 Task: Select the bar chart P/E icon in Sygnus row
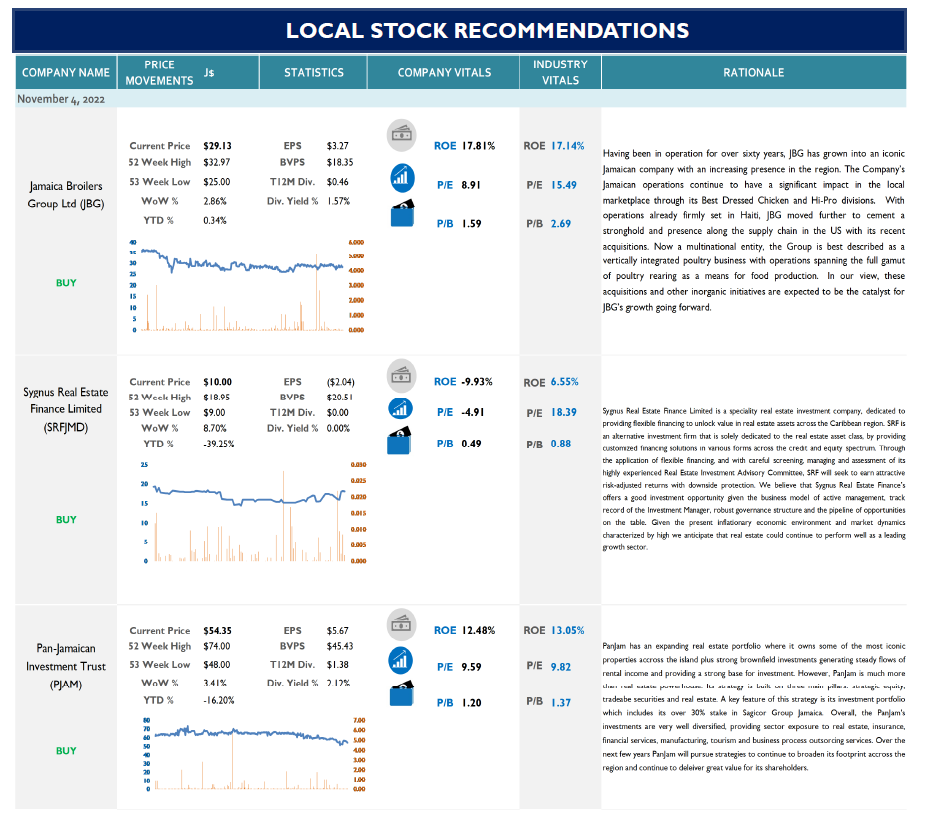[401, 408]
